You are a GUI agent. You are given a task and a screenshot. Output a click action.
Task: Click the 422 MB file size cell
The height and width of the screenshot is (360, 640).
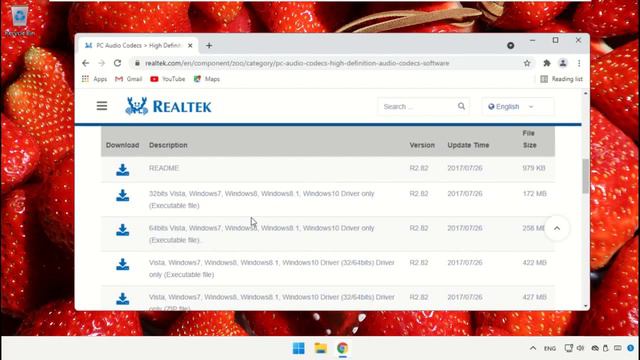(534, 262)
